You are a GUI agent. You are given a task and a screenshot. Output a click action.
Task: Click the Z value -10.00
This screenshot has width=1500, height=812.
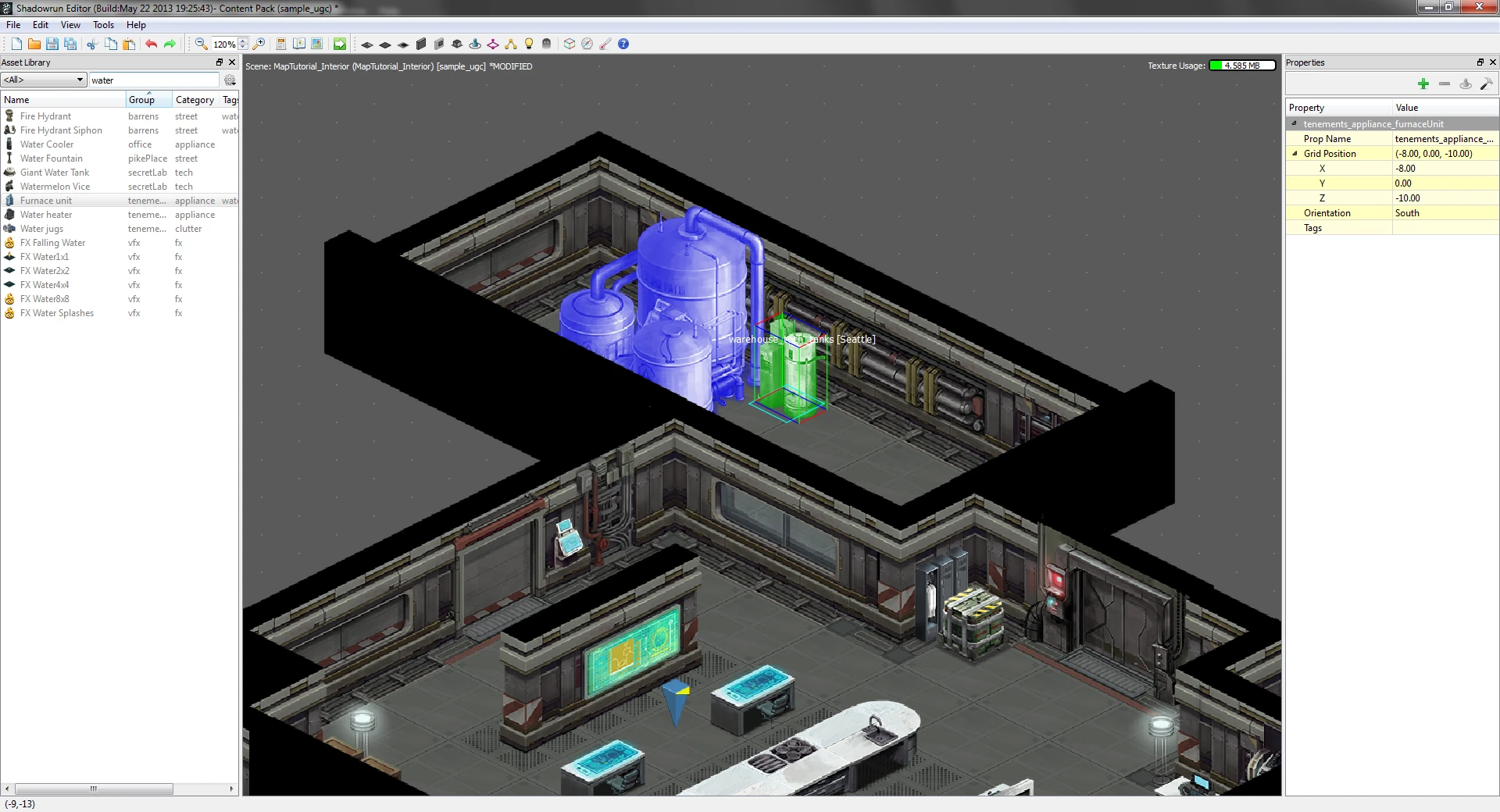click(x=1445, y=198)
